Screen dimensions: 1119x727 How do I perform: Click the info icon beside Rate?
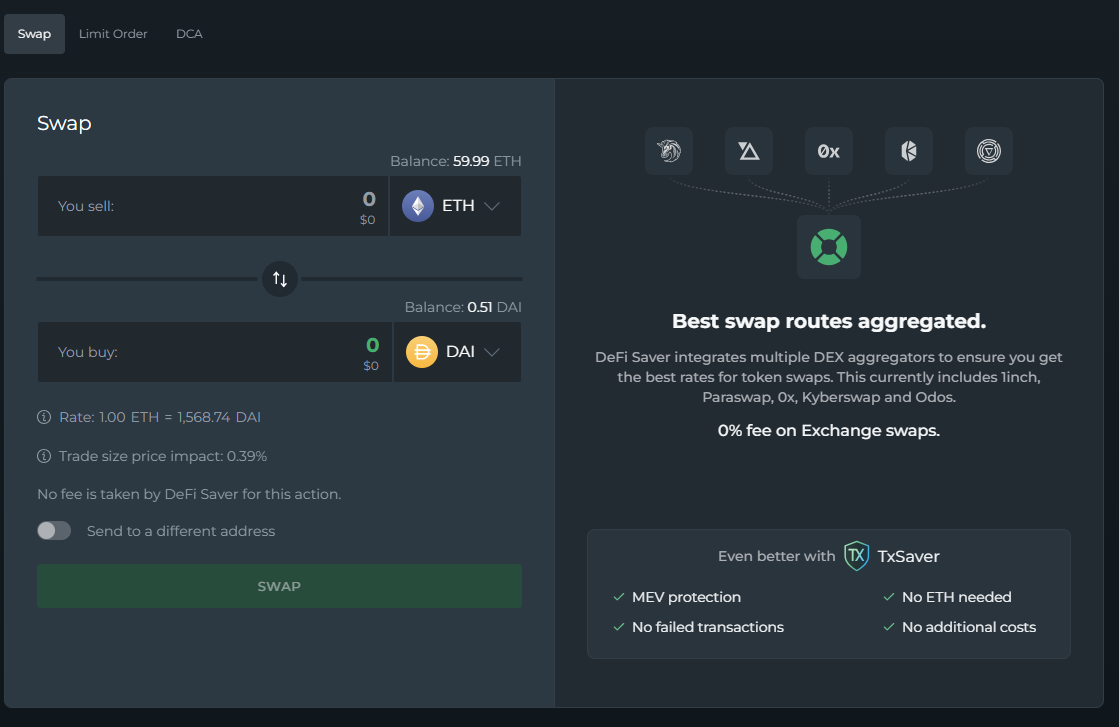point(44,417)
